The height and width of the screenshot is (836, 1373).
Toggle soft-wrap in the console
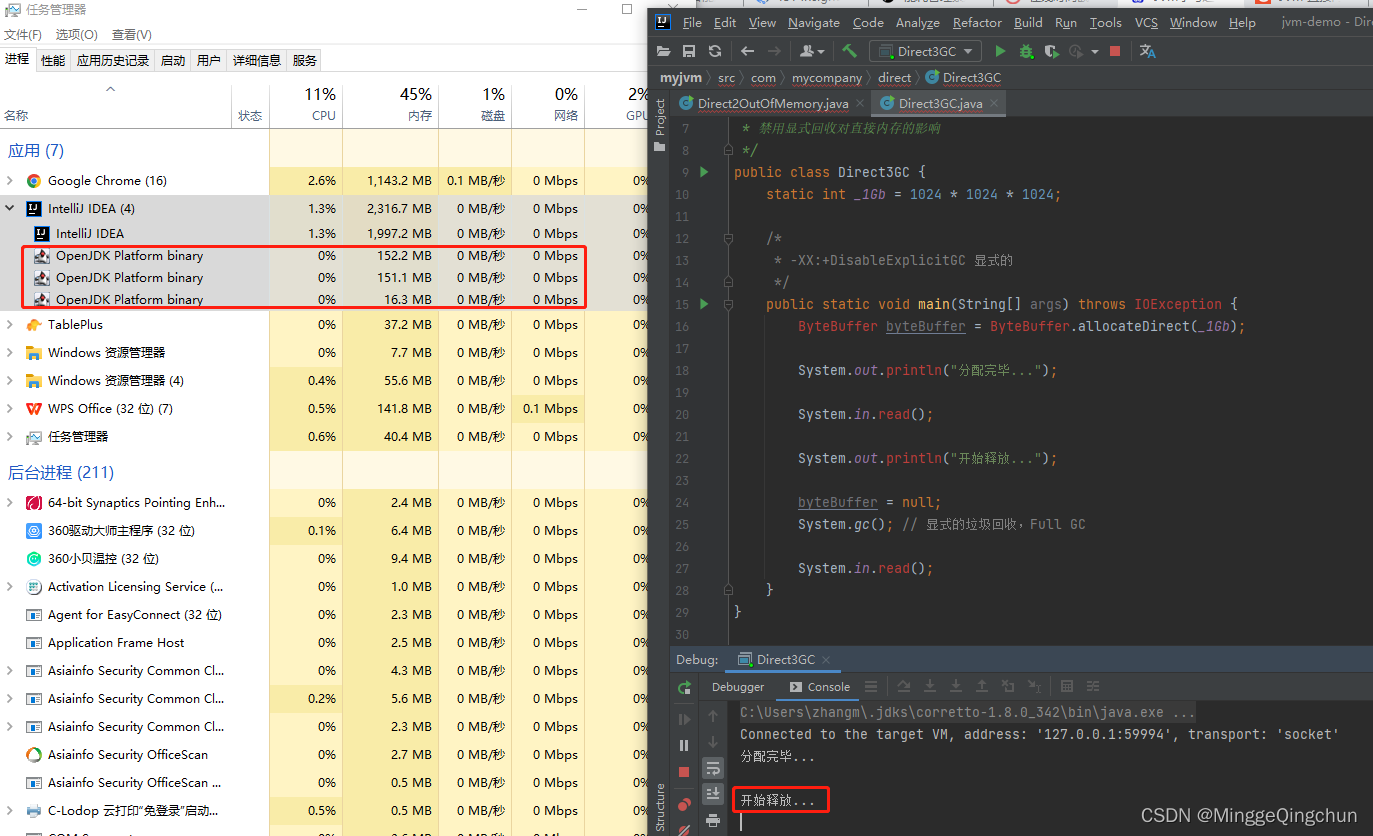pos(713,768)
